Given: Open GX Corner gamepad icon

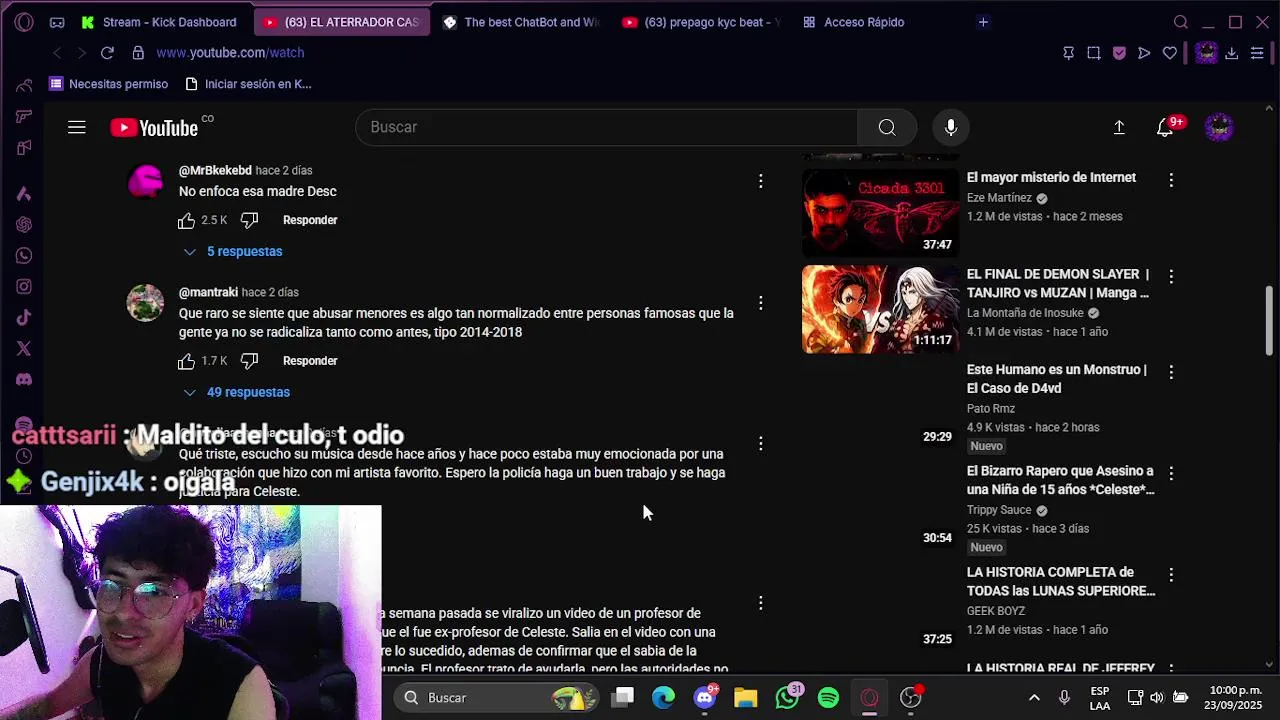Looking at the screenshot, I should pos(57,22).
